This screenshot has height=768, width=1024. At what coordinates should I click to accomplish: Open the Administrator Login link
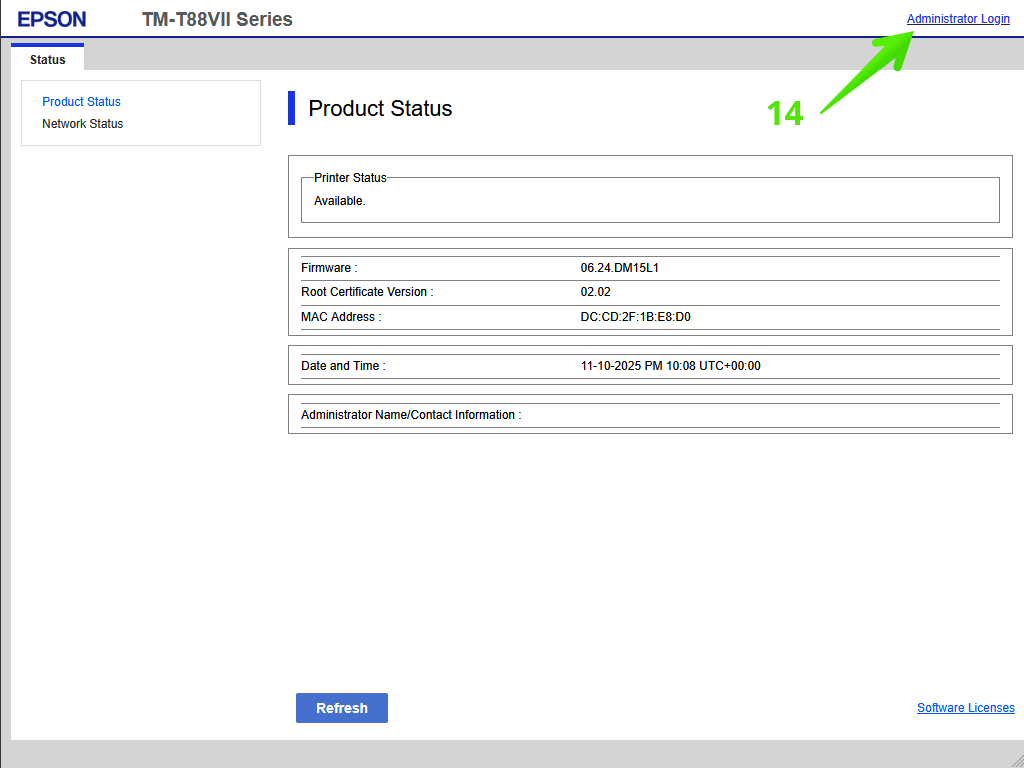click(x=957, y=19)
